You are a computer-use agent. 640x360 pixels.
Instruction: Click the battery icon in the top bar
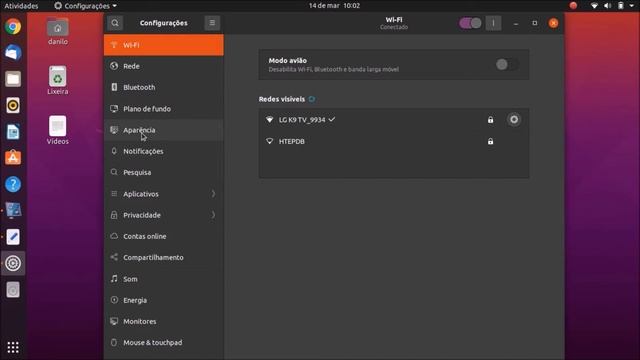[x=620, y=6]
